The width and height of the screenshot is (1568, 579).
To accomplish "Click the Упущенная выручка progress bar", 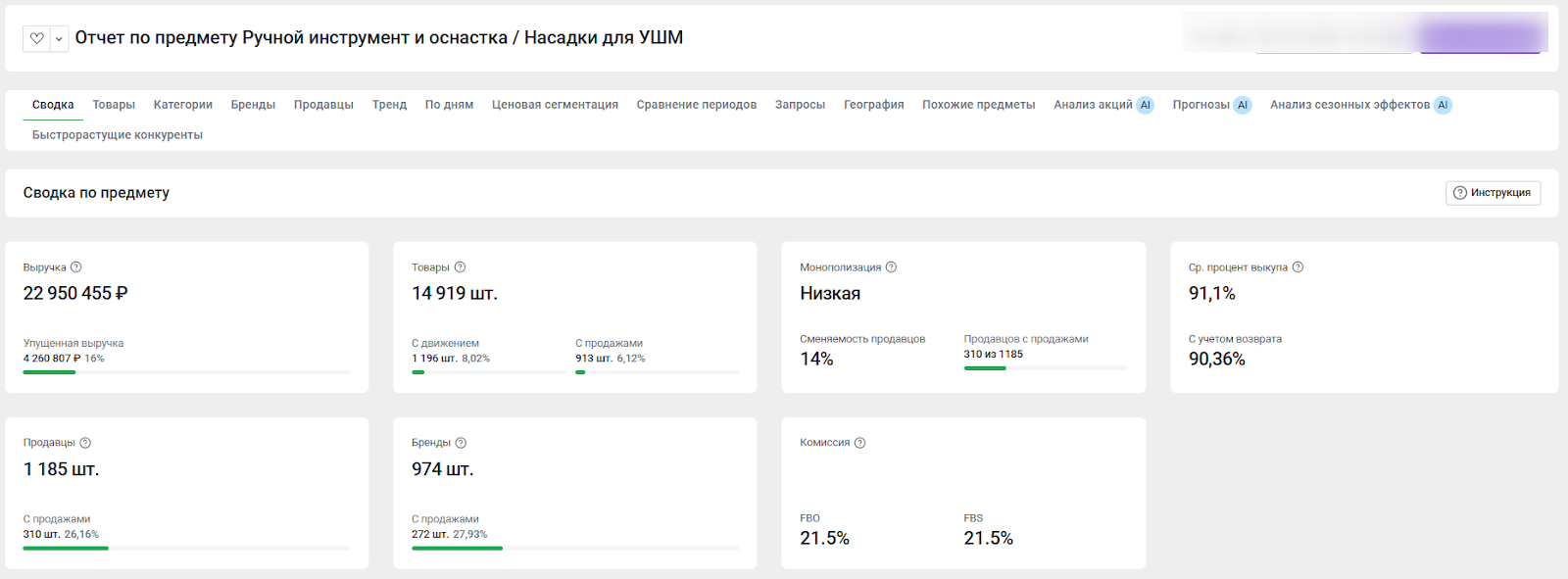I will (x=186, y=372).
